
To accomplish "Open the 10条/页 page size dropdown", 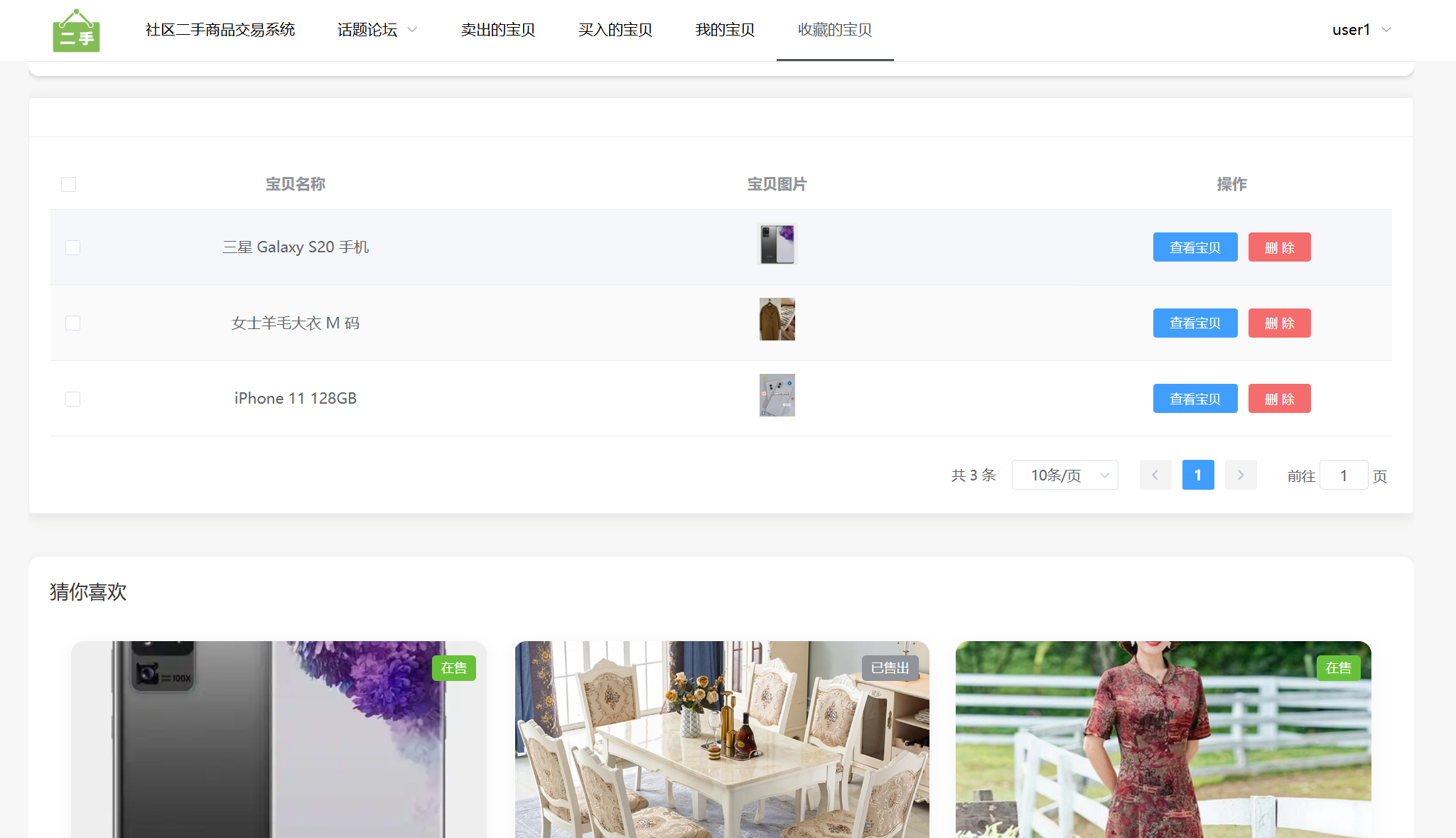I will 1065,476.
